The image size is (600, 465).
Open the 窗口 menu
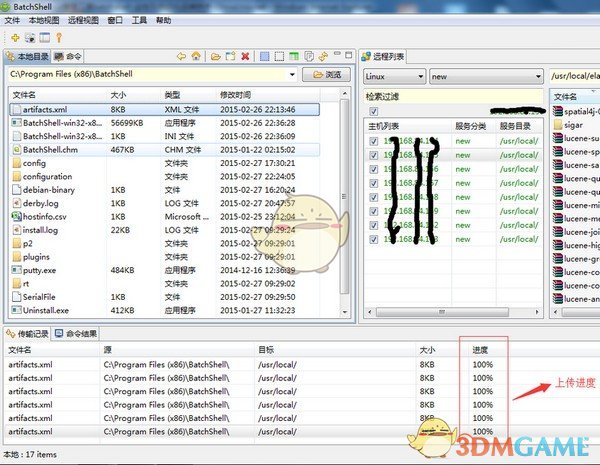115,20
